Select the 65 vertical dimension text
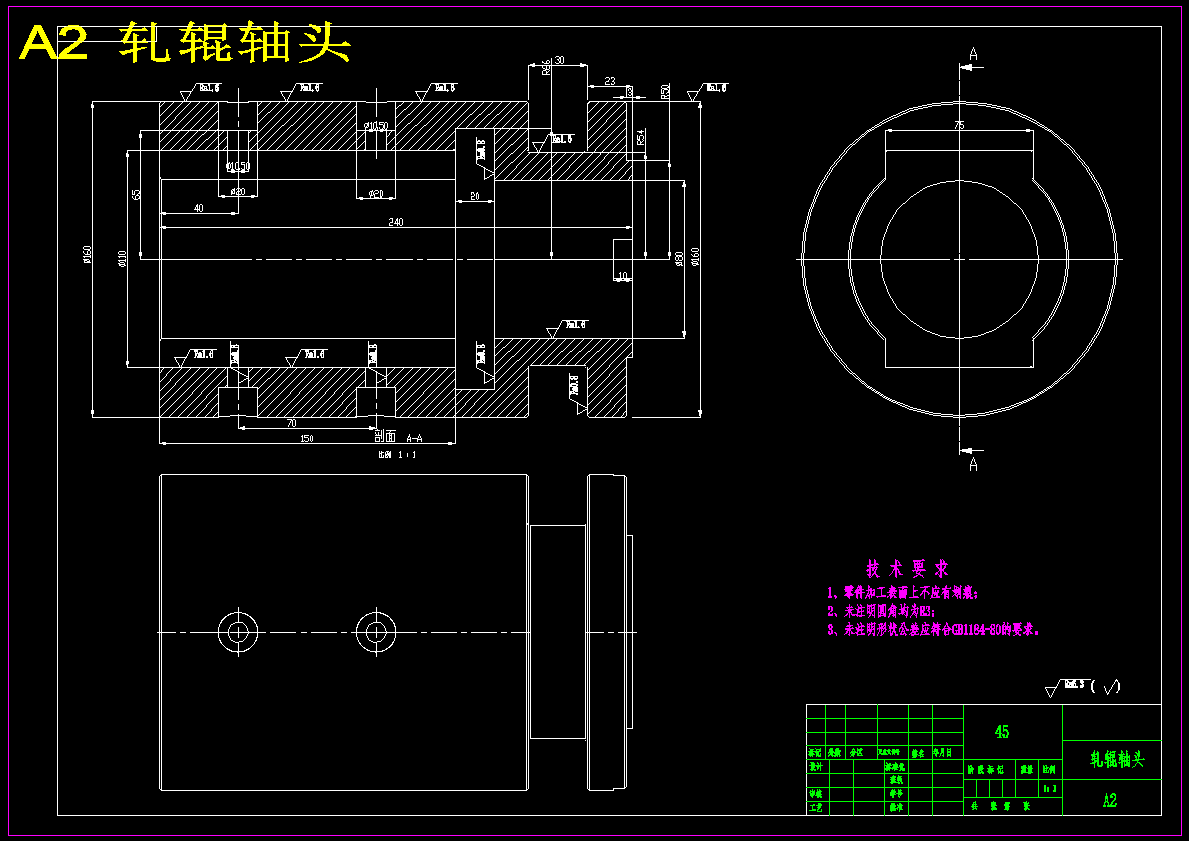This screenshot has width=1189, height=841. 136,194
